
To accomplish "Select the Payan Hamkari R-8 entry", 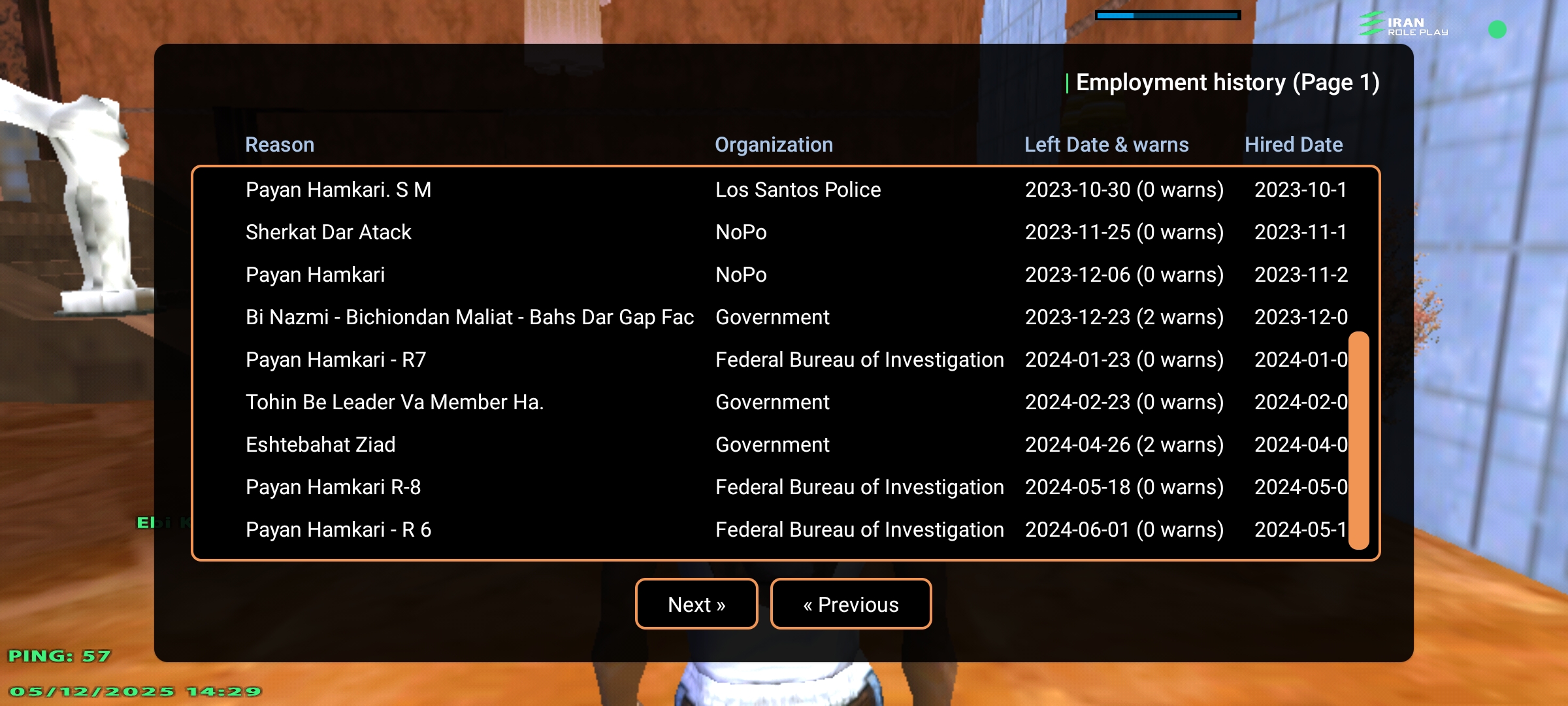I will pyautogui.click(x=333, y=487).
